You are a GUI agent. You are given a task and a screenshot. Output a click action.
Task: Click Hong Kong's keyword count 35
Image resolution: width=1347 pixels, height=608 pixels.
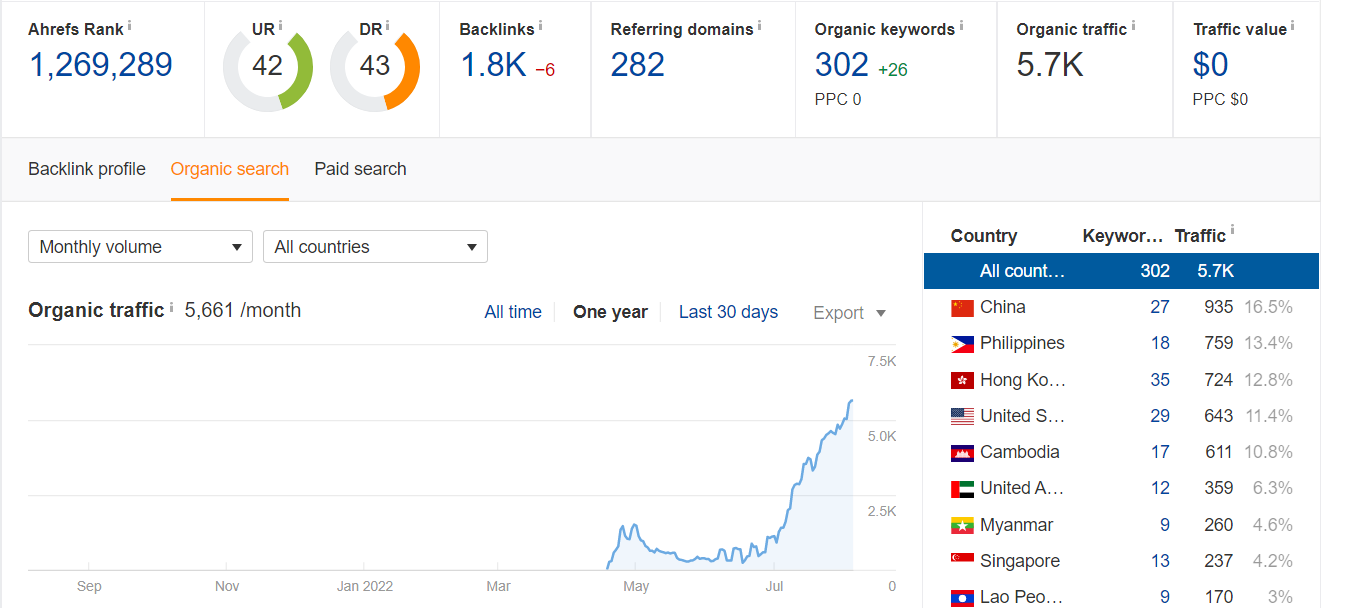1159,380
